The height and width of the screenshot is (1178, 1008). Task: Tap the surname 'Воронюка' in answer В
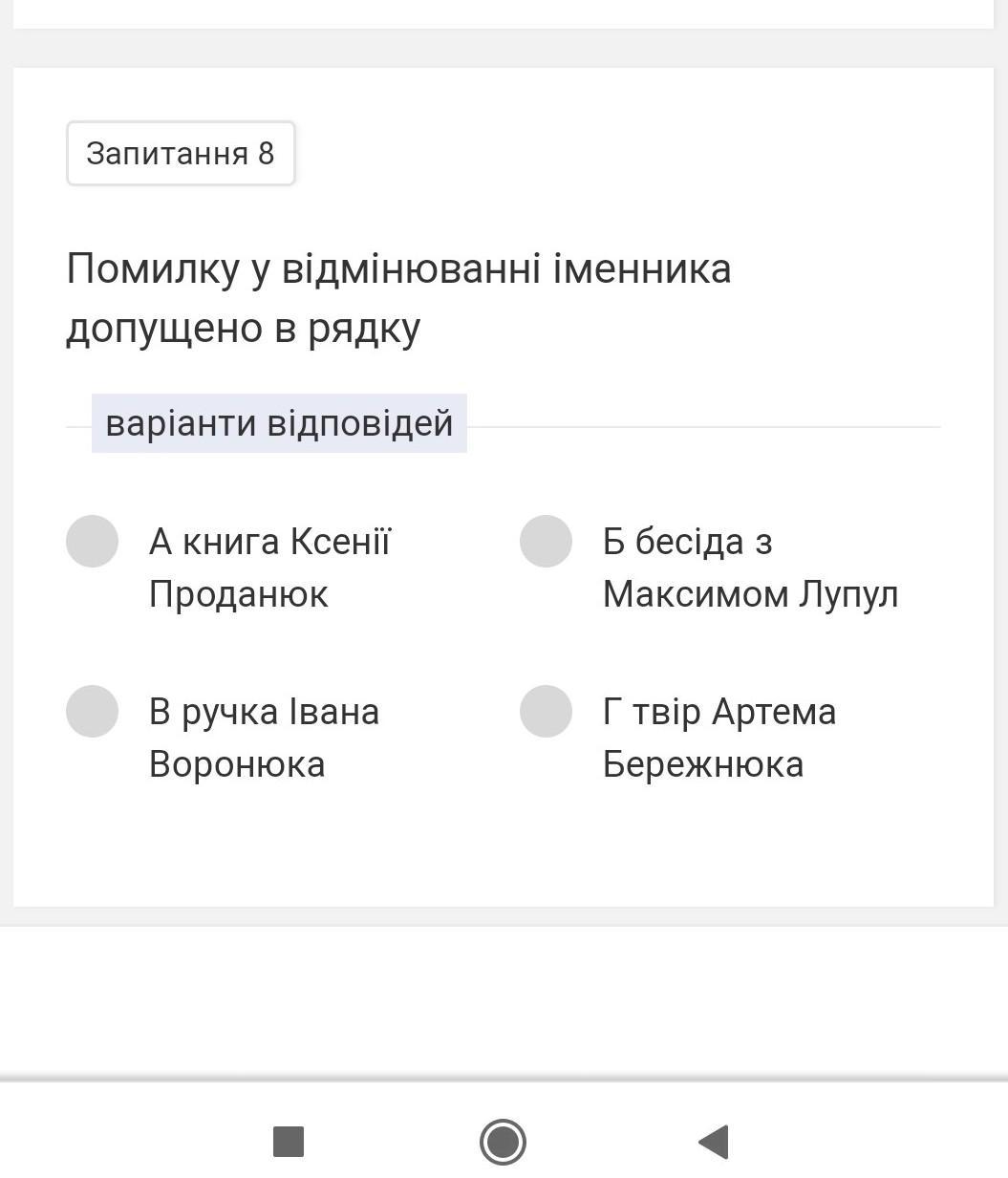click(x=237, y=764)
